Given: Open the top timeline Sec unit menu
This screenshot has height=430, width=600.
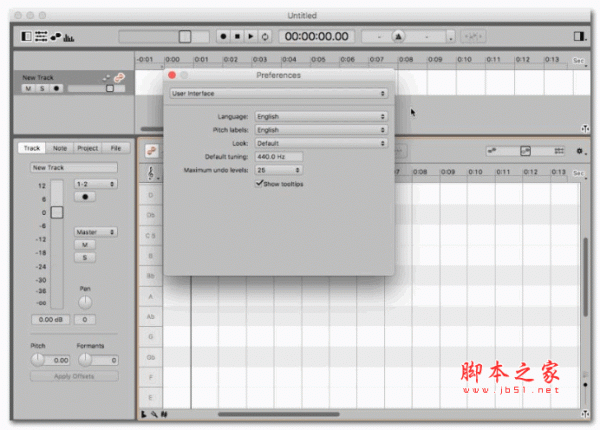Looking at the screenshot, I should point(579,61).
